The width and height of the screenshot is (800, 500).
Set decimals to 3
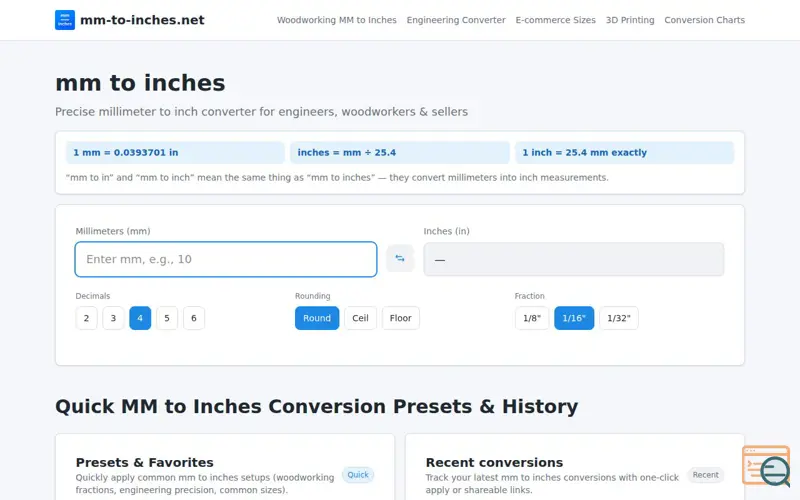pyautogui.click(x=113, y=318)
